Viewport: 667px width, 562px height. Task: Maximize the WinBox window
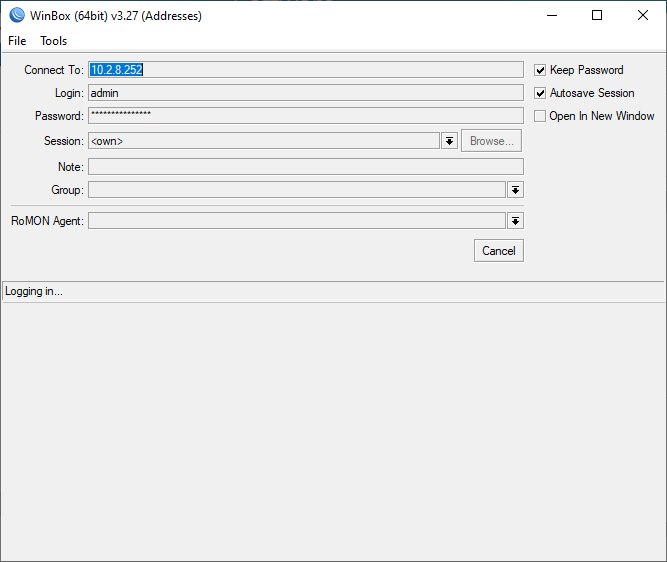[x=597, y=15]
